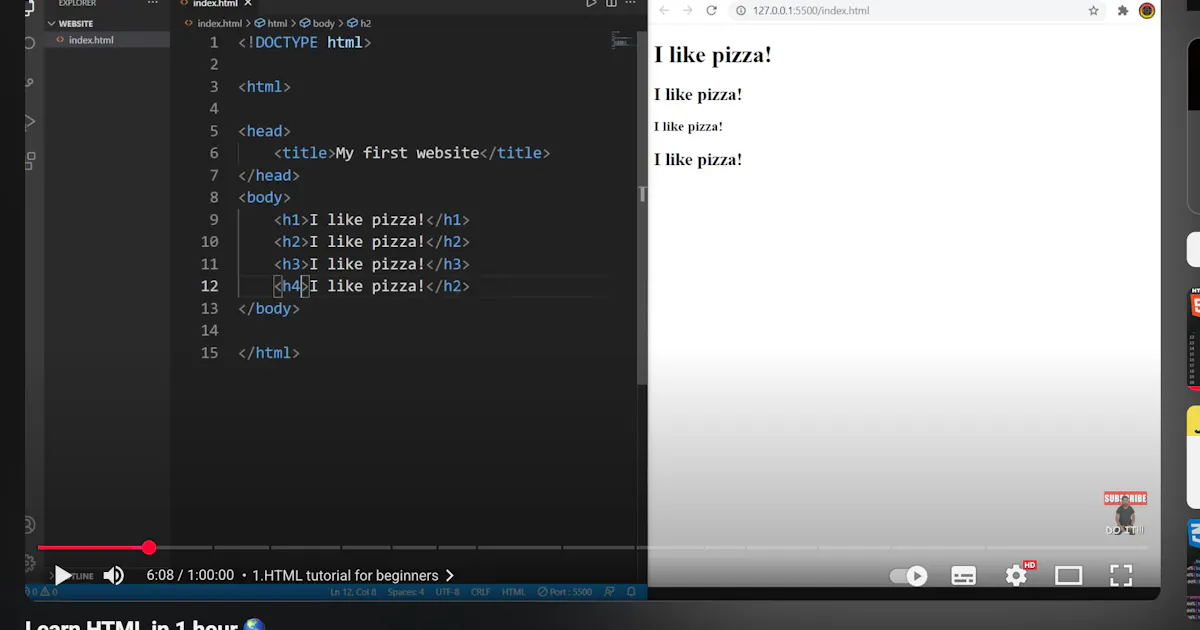The image size is (1200, 630).
Task: Close the index.html editor tab
Action: [x=248, y=4]
